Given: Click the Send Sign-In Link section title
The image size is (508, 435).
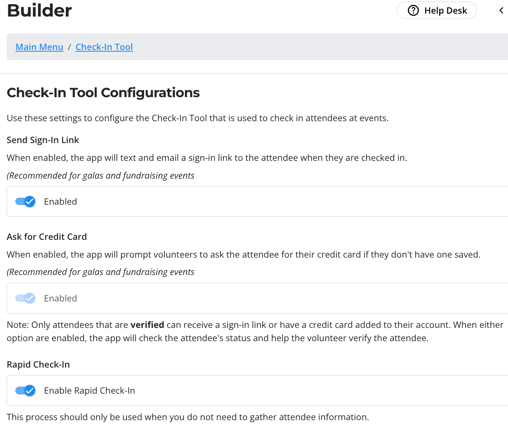Looking at the screenshot, I should coord(43,140).
